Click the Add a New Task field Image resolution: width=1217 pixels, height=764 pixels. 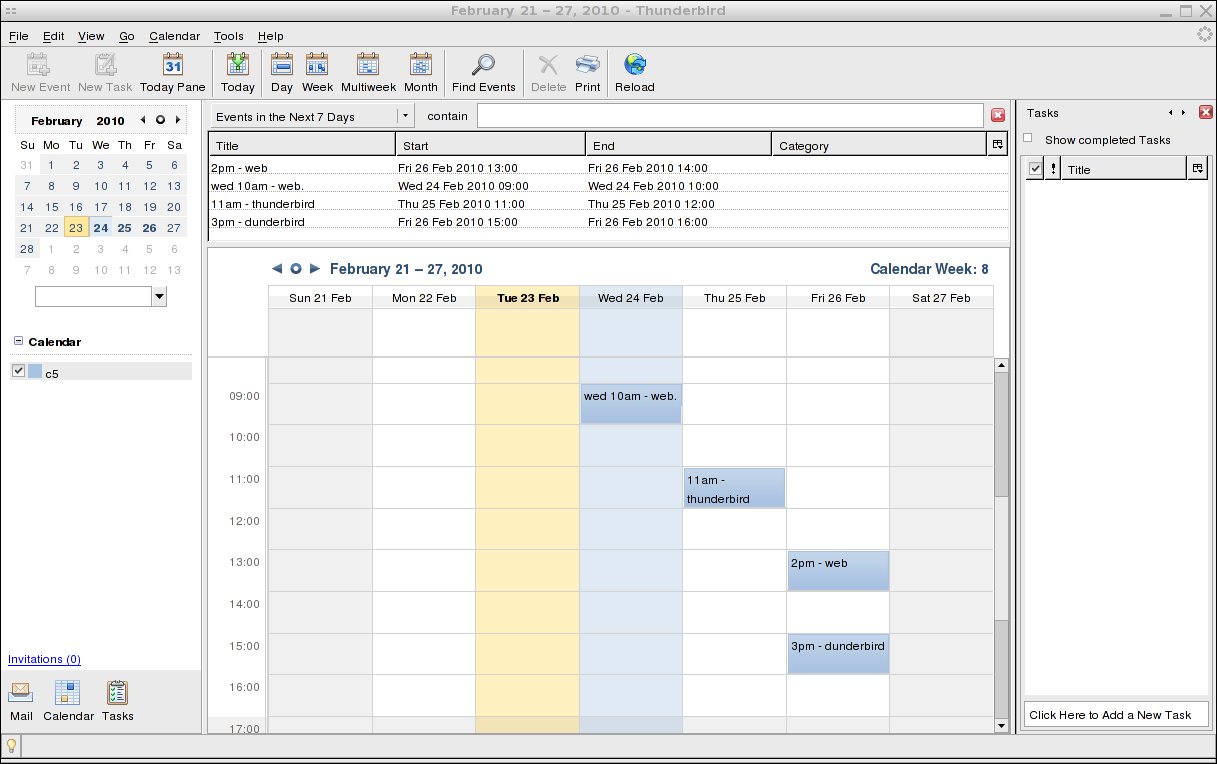[1116, 714]
